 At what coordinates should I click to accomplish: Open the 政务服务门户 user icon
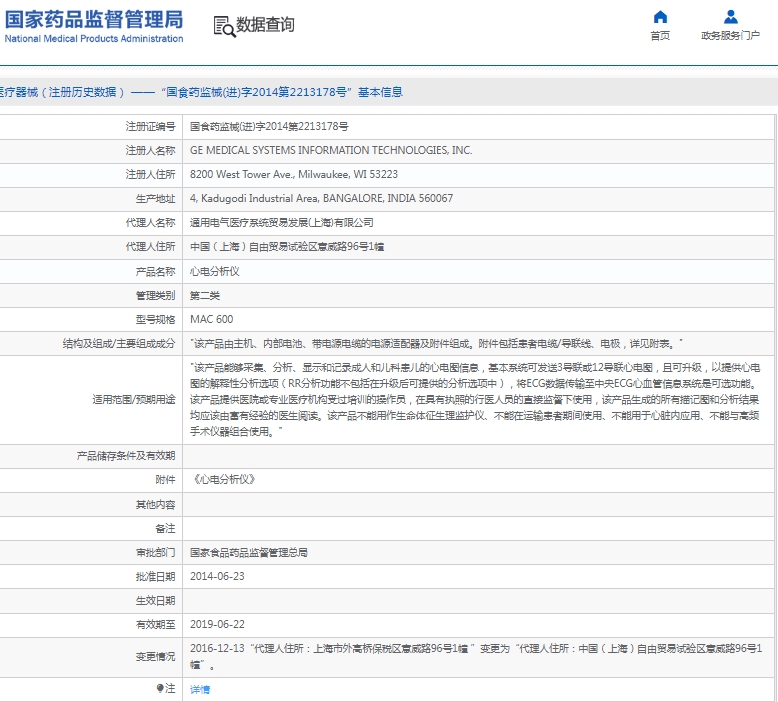coord(730,17)
